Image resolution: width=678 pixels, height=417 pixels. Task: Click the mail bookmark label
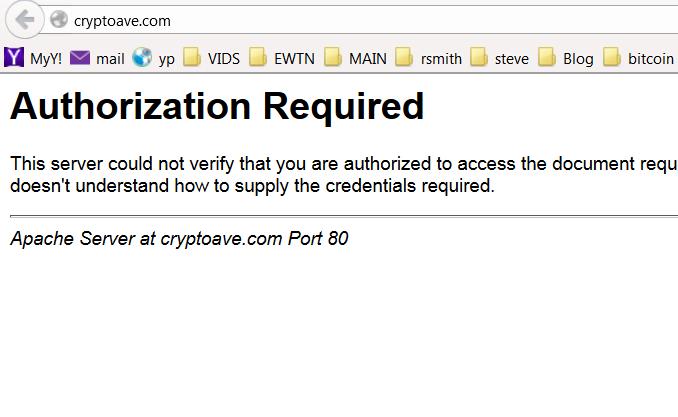click(x=110, y=58)
